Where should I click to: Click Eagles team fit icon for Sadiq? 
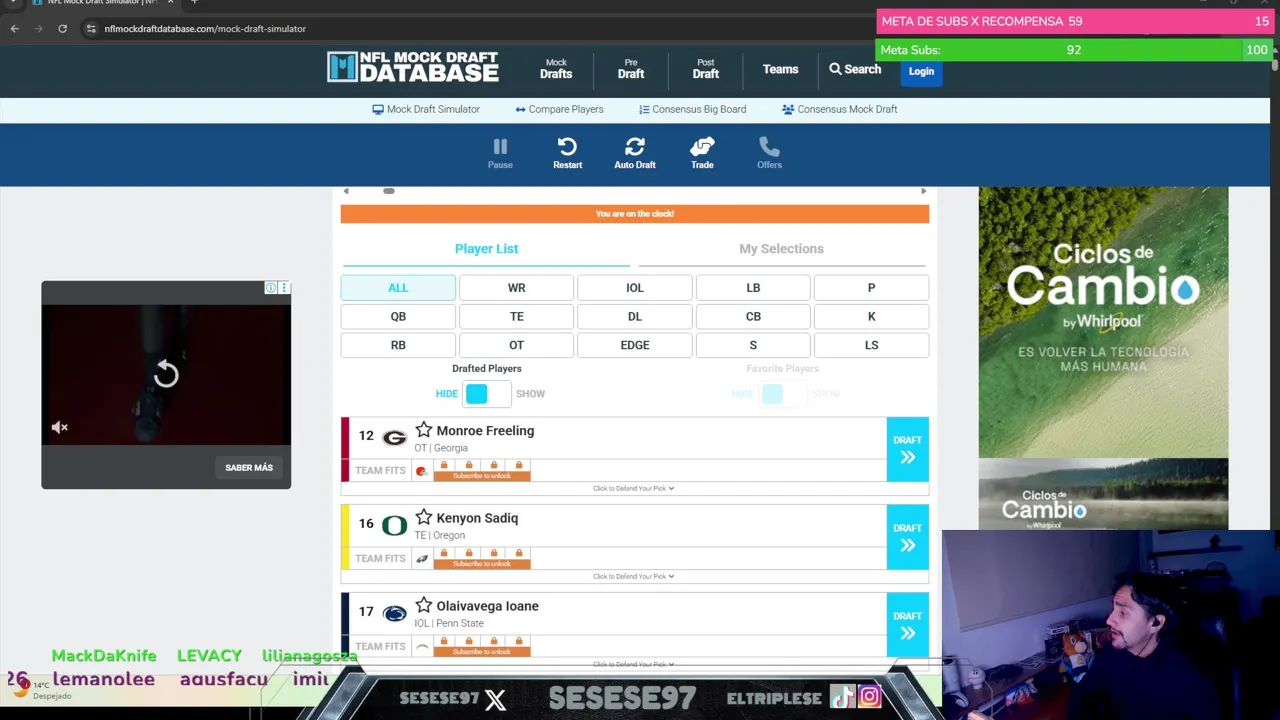tap(421, 559)
